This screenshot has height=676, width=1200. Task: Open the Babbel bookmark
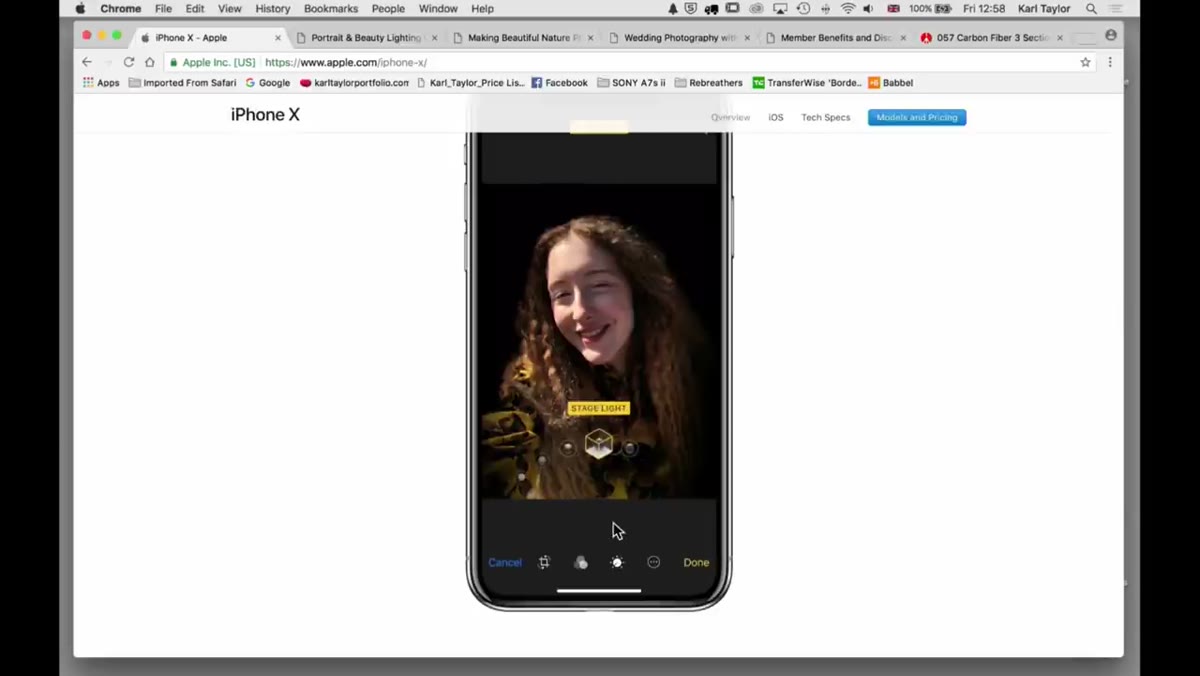coord(891,83)
